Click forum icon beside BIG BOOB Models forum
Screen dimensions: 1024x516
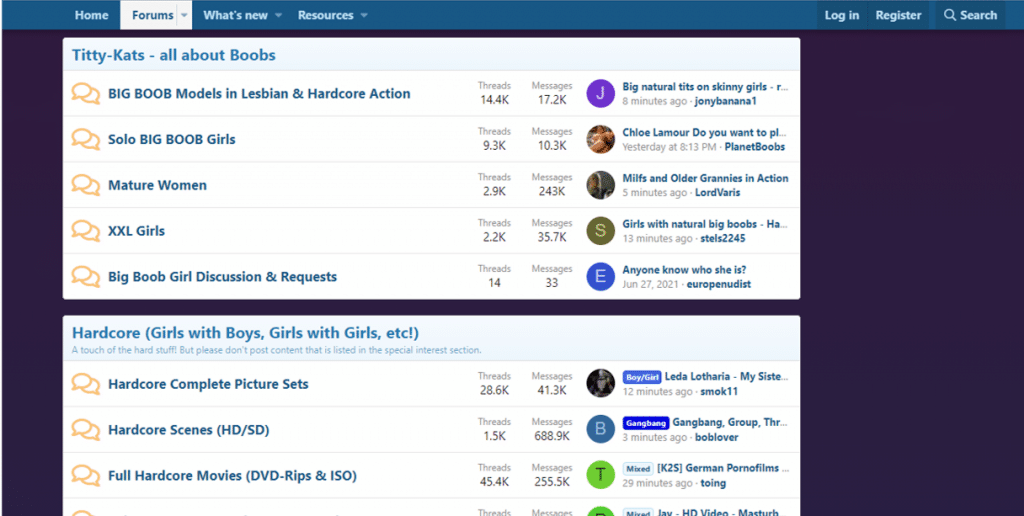click(86, 93)
